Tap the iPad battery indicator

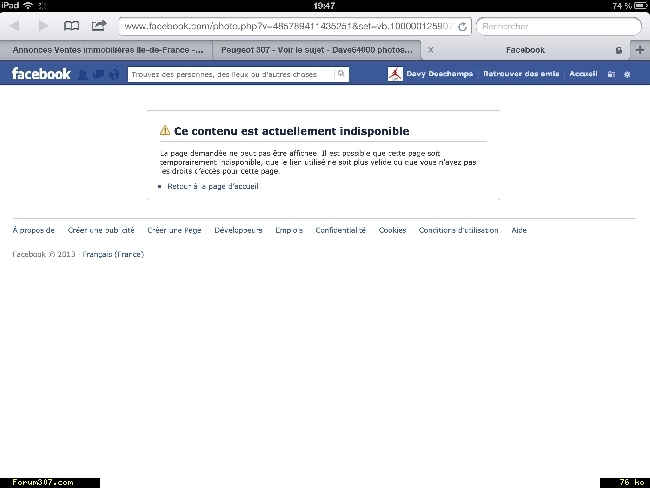pos(640,6)
